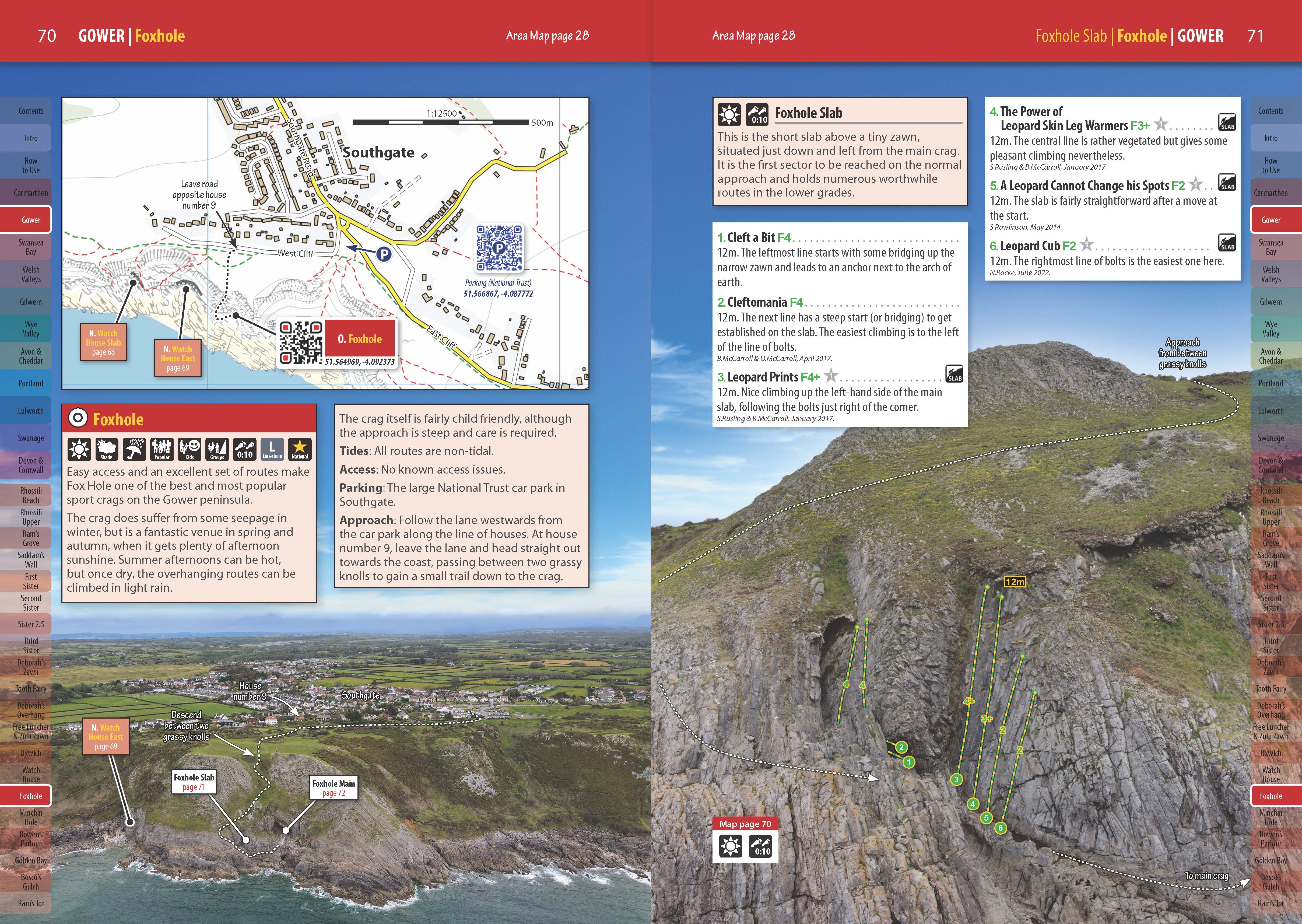Follow the Foxhole Slab page 71 label
This screenshot has height=924, width=1302.
tap(194, 782)
